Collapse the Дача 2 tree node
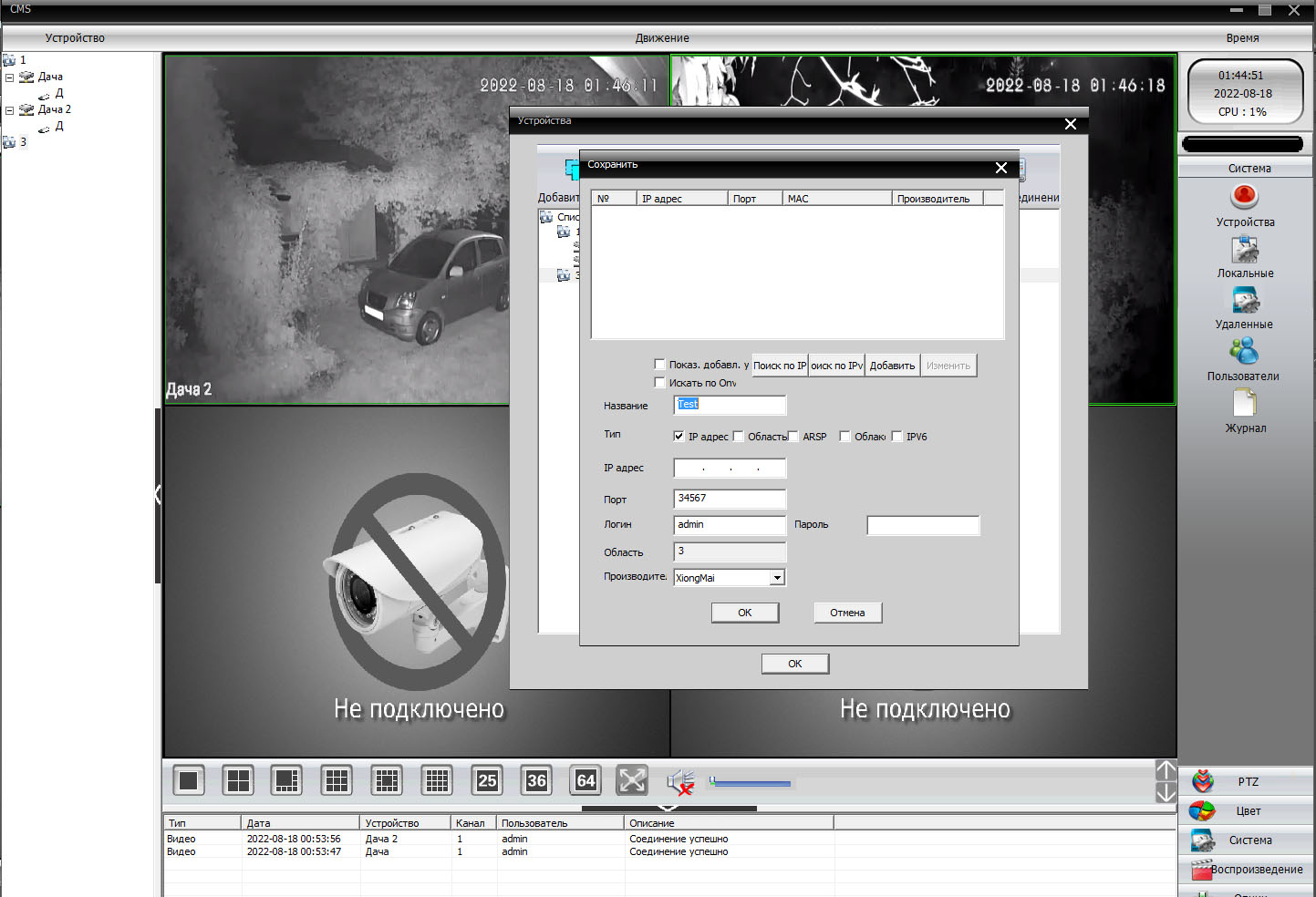The height and width of the screenshot is (897, 1316). tap(10, 110)
